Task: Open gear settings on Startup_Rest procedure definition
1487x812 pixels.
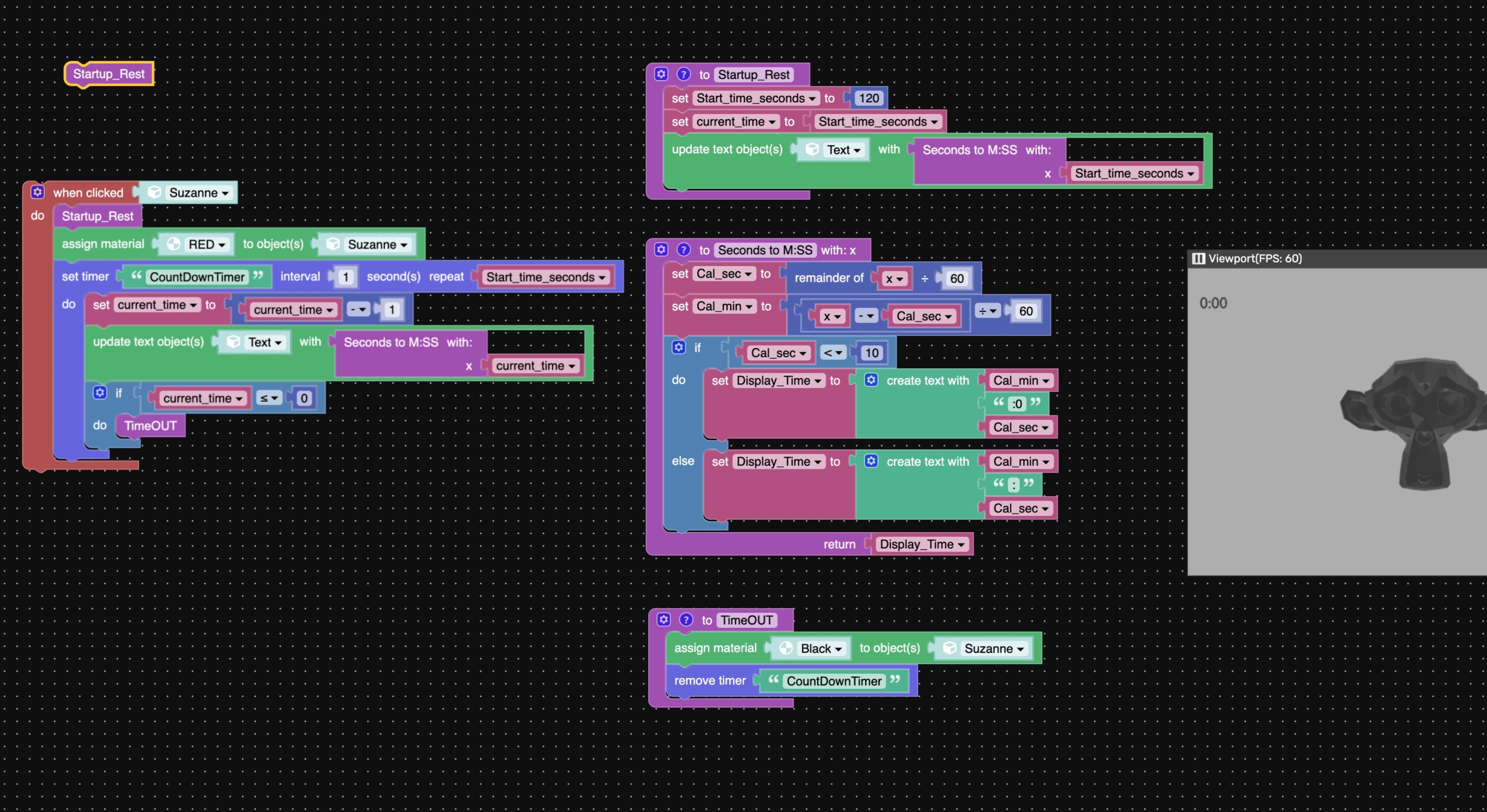Action: (661, 74)
